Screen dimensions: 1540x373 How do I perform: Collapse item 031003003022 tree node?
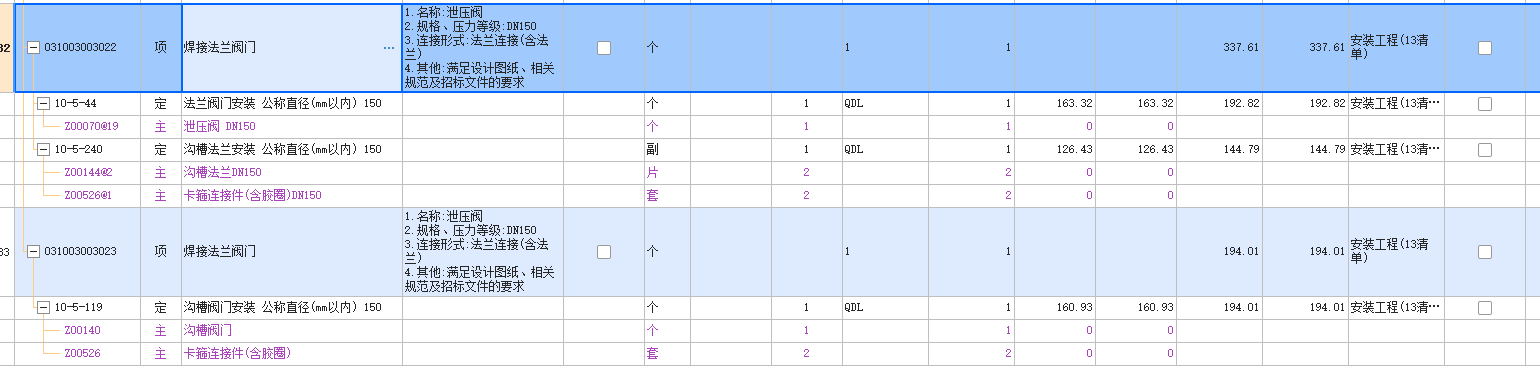(x=34, y=47)
